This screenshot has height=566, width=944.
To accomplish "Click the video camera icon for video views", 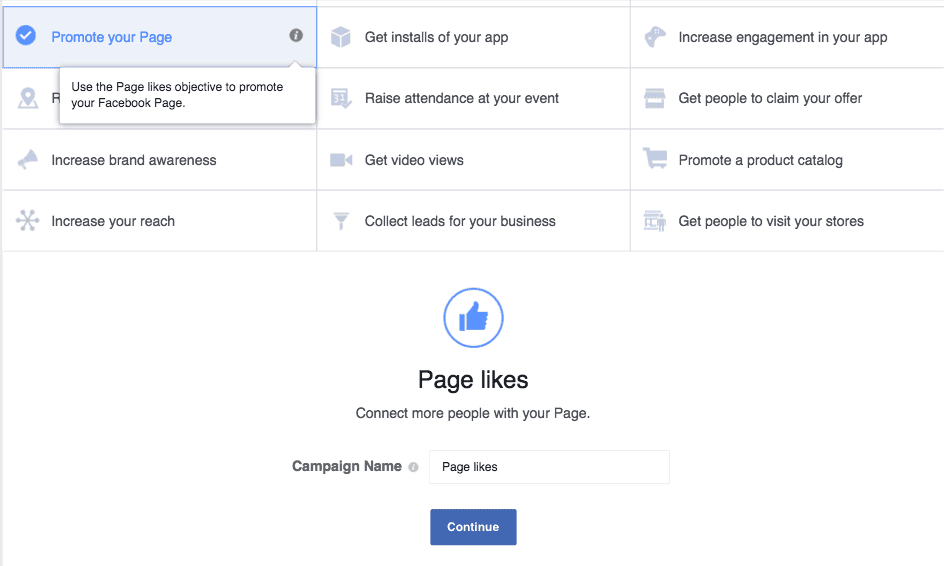I will 341,160.
